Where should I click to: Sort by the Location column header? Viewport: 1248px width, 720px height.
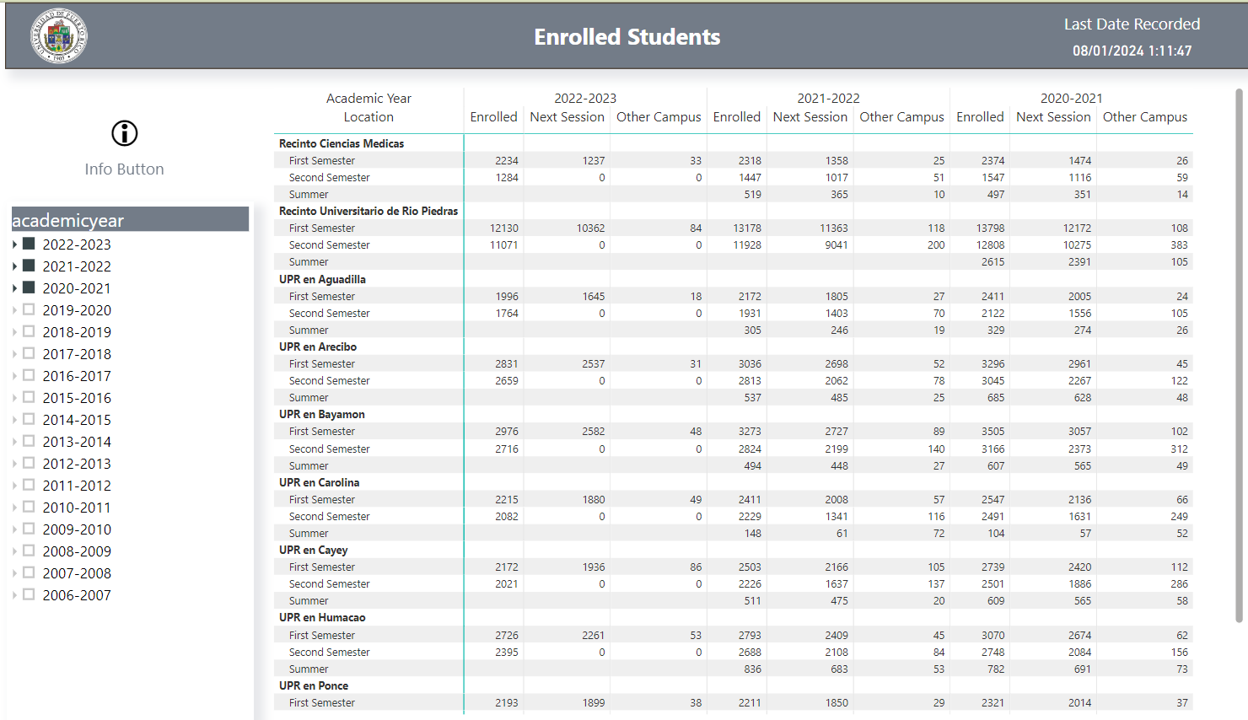368,117
